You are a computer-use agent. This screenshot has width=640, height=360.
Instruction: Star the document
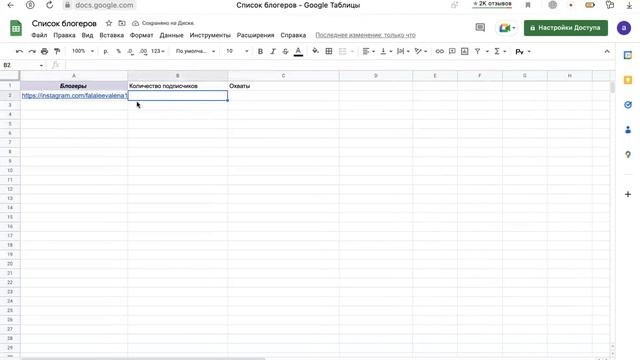[109, 23]
